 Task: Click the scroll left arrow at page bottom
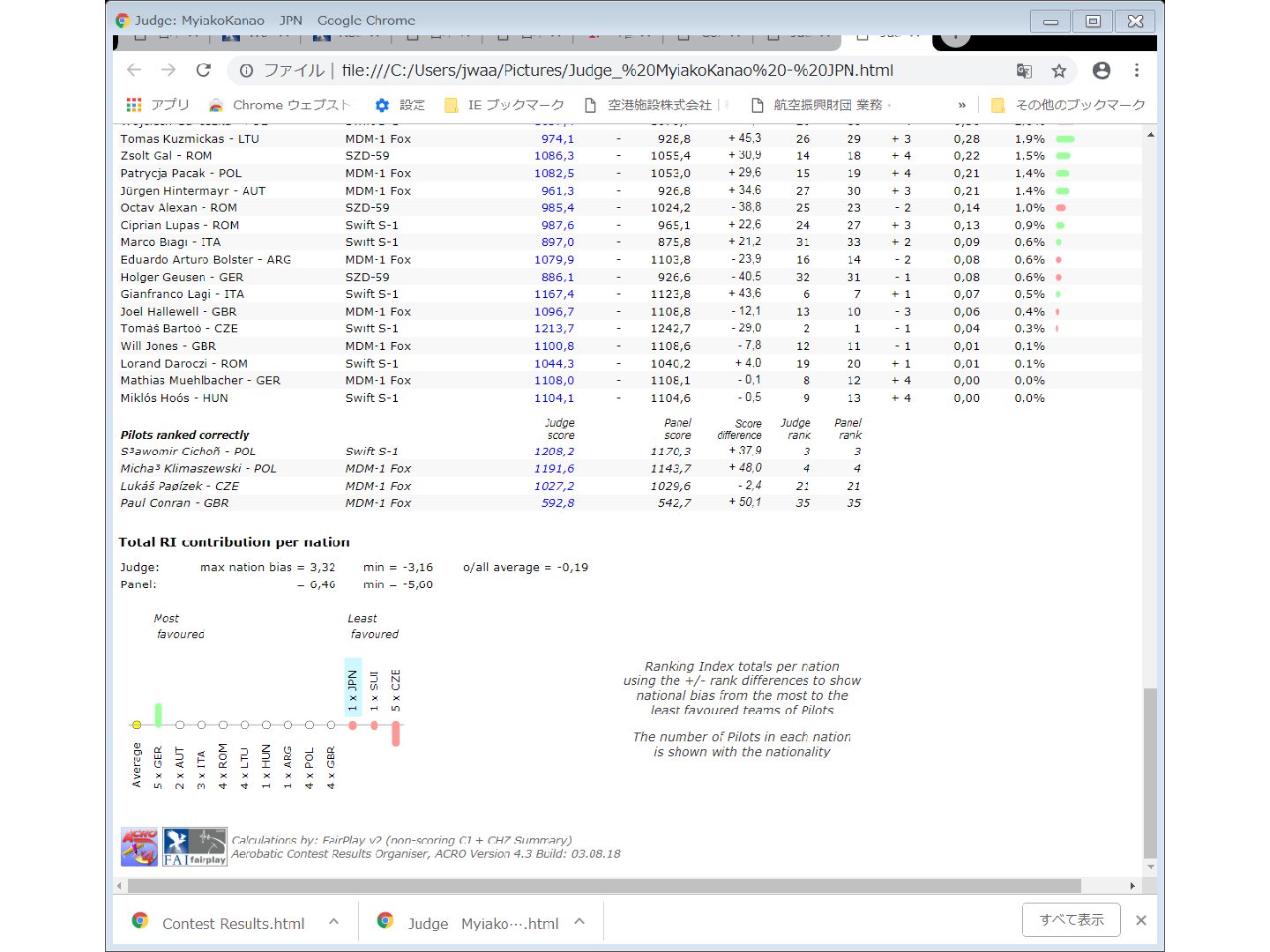point(120,885)
